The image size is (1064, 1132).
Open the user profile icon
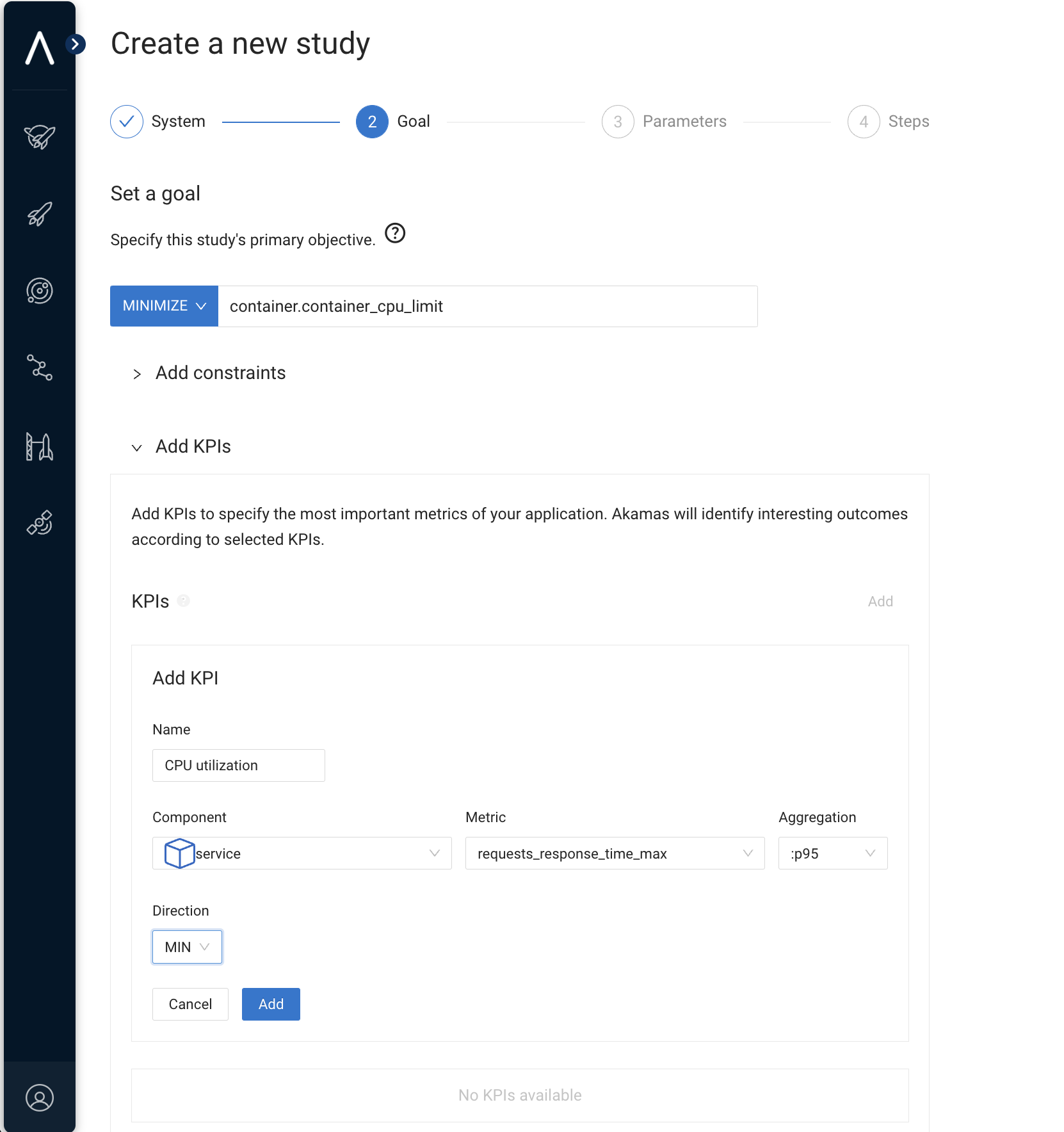39,1097
